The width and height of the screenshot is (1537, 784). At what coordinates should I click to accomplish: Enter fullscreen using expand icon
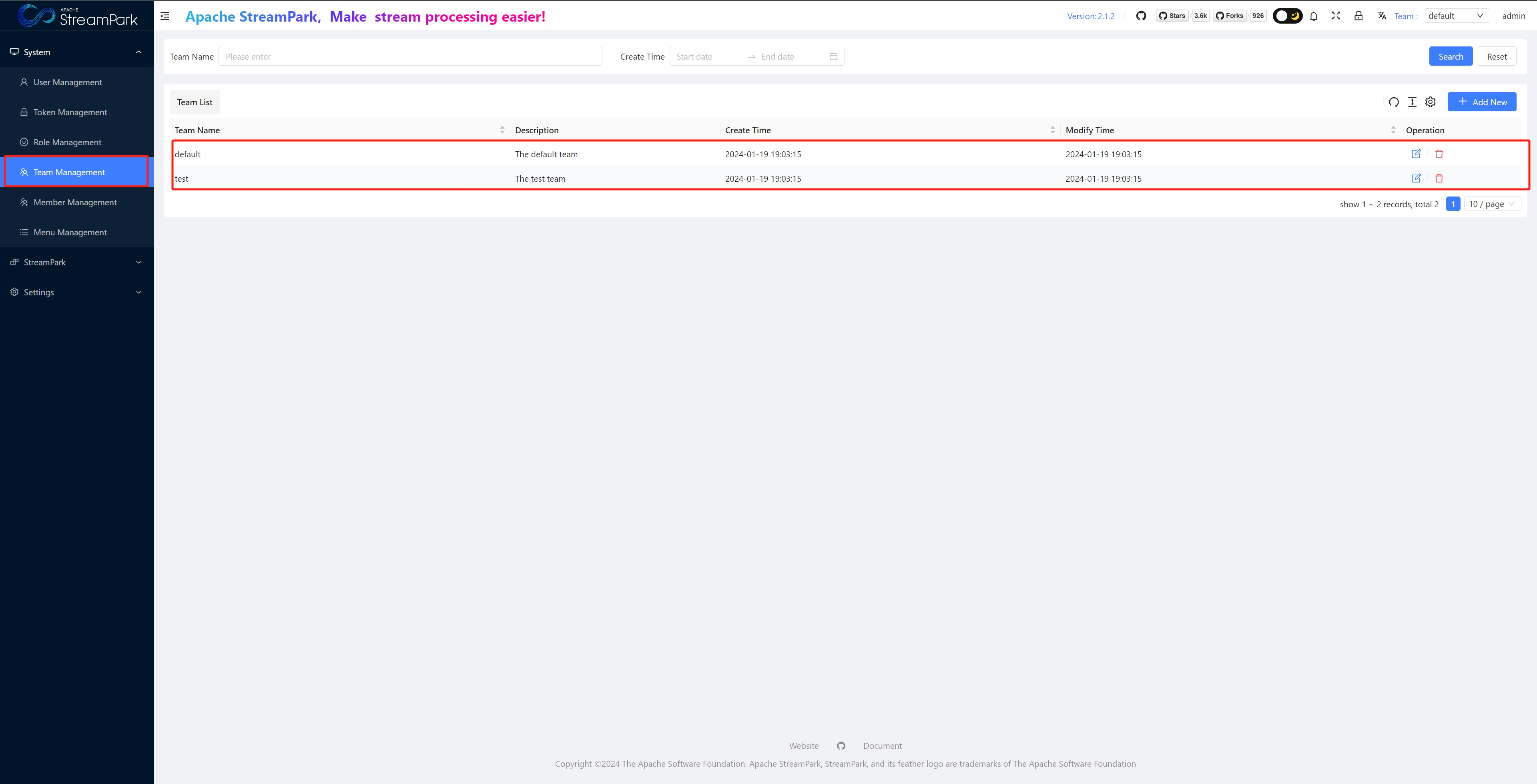[1336, 16]
